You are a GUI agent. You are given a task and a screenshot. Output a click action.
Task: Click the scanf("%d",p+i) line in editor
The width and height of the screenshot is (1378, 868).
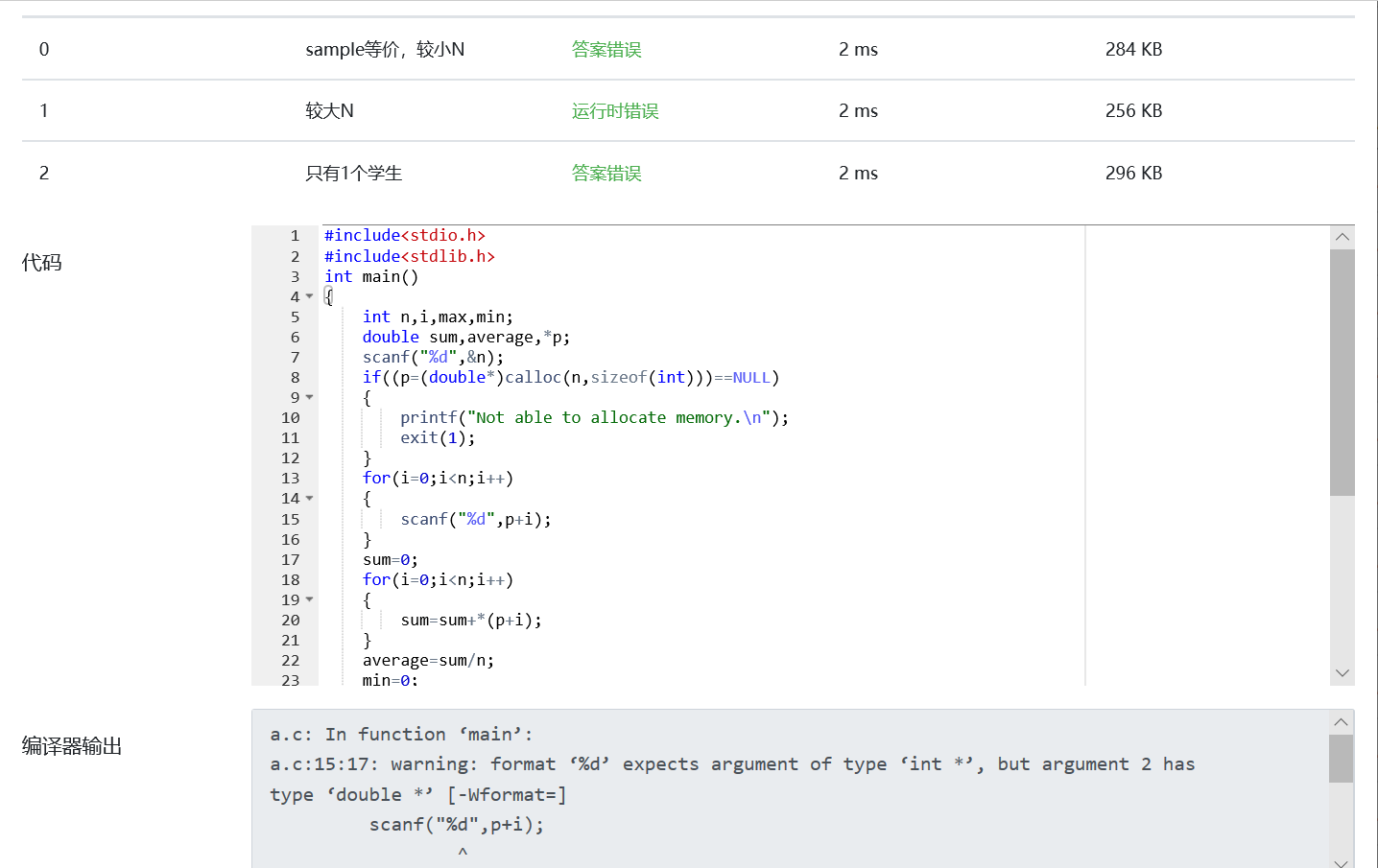point(476,519)
